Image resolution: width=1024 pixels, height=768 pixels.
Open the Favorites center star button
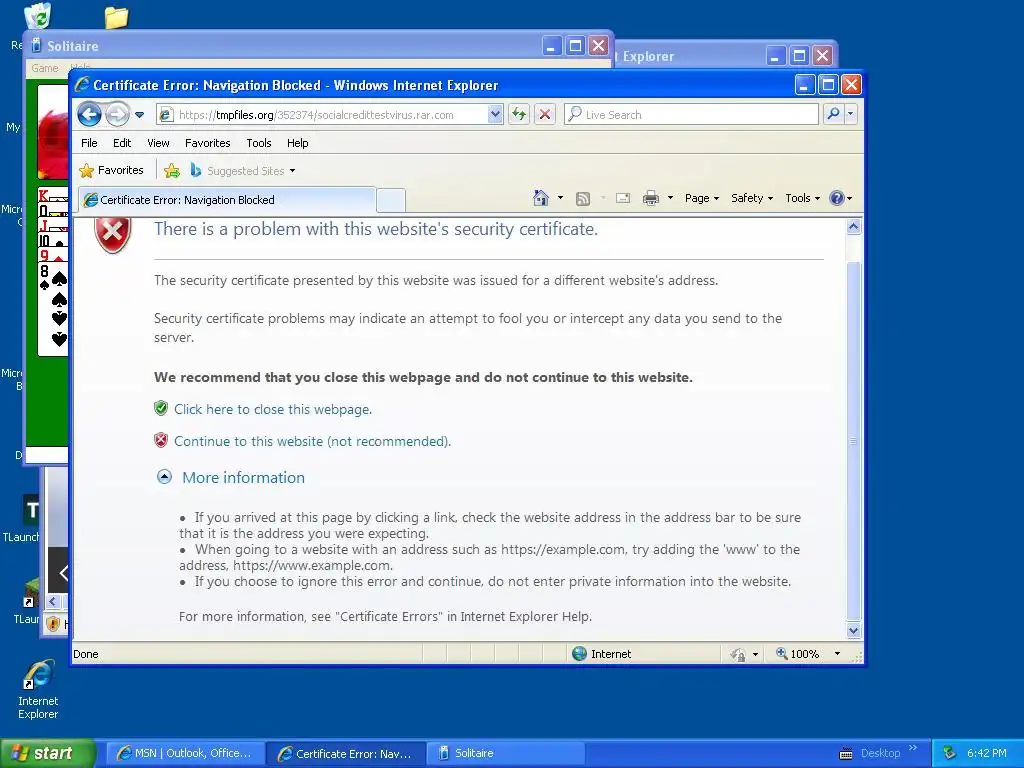111,170
